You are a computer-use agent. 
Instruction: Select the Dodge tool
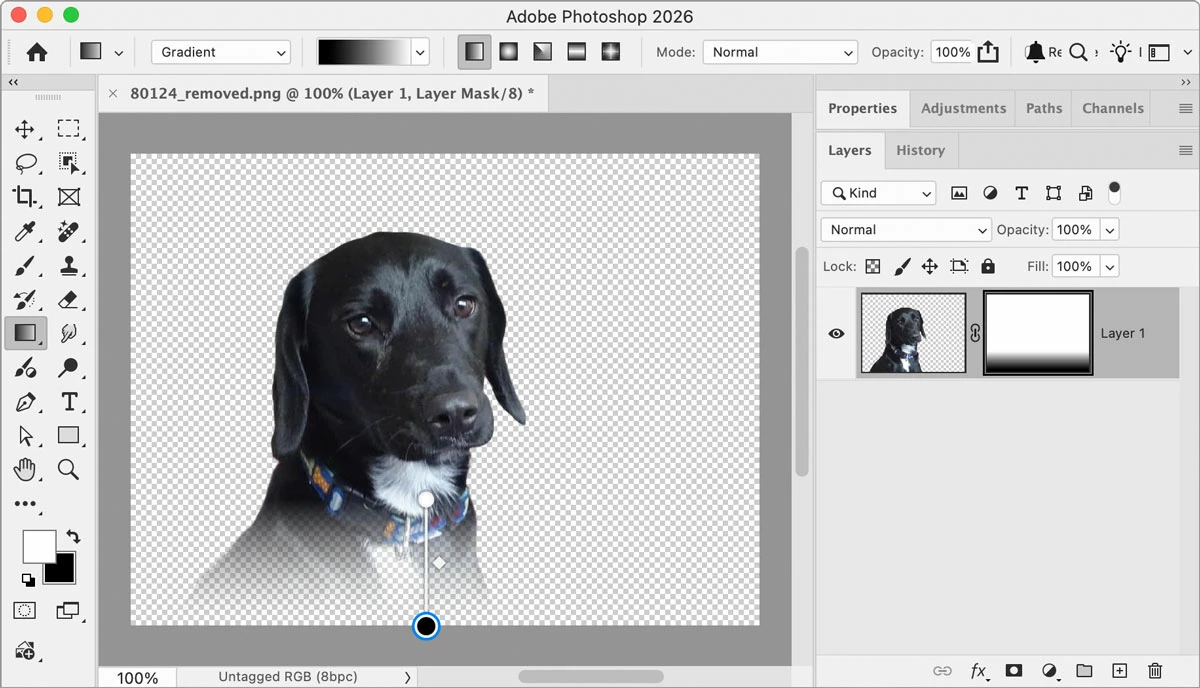pyautogui.click(x=68, y=368)
